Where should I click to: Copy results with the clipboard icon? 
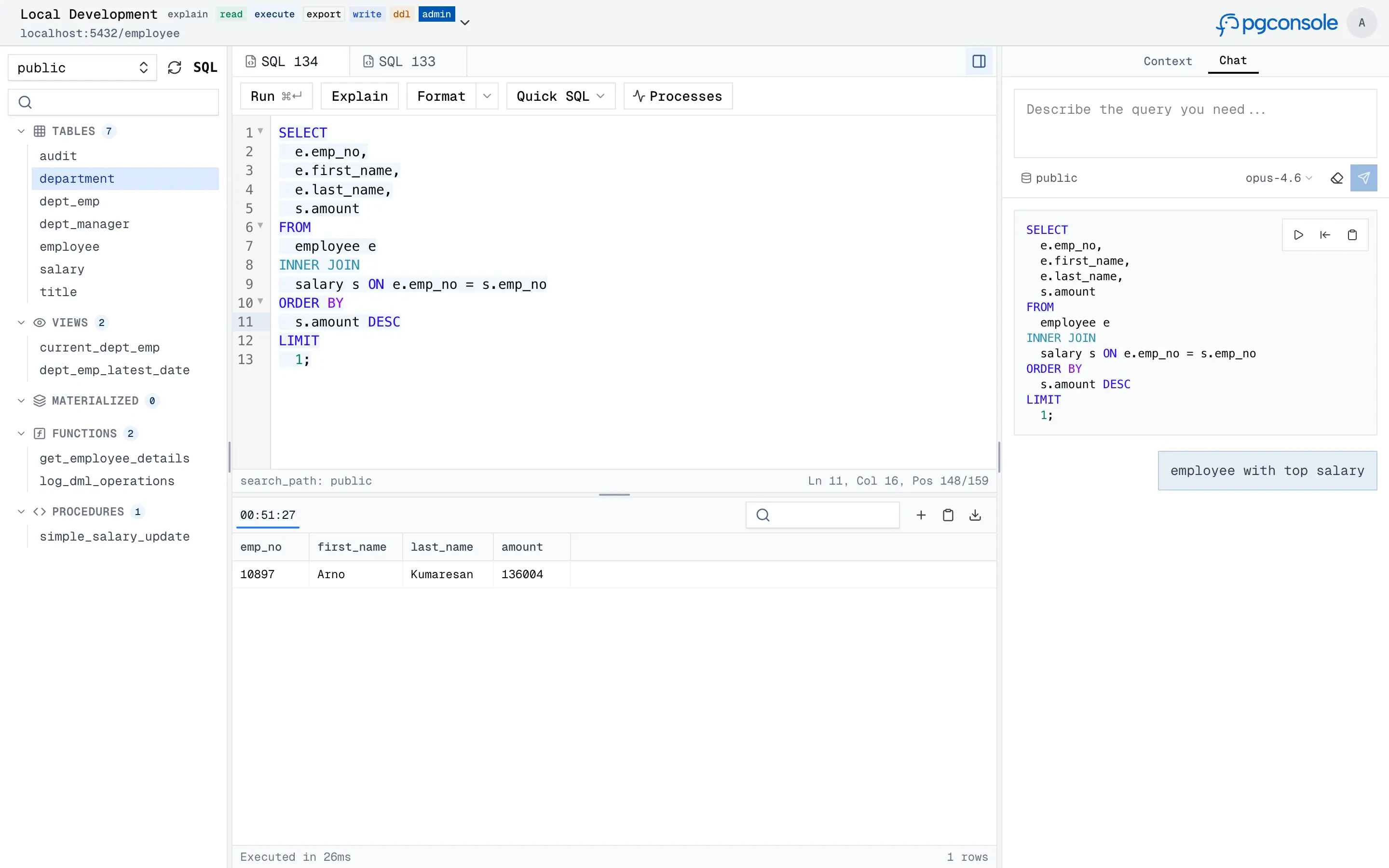(948, 515)
